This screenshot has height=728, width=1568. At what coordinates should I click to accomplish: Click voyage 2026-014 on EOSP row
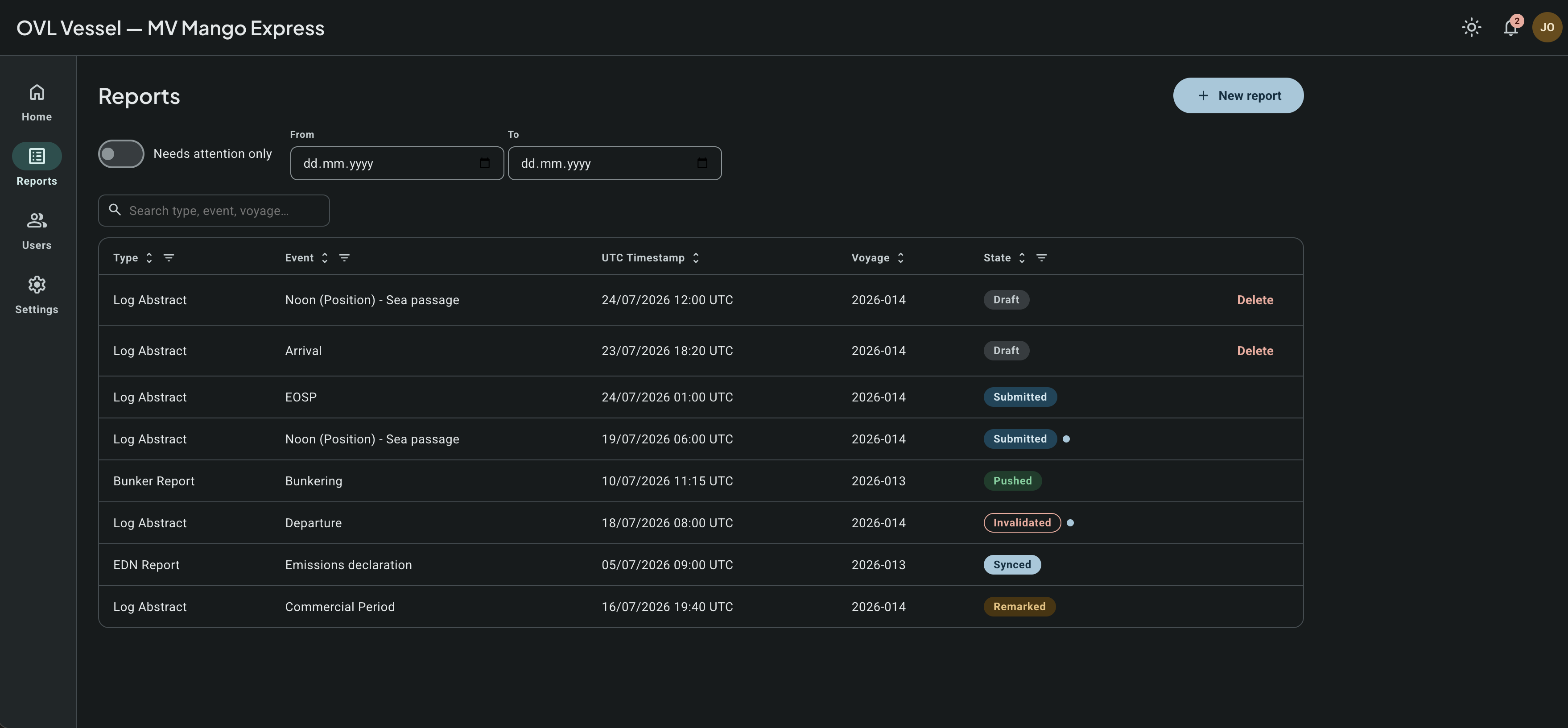pyautogui.click(x=879, y=397)
